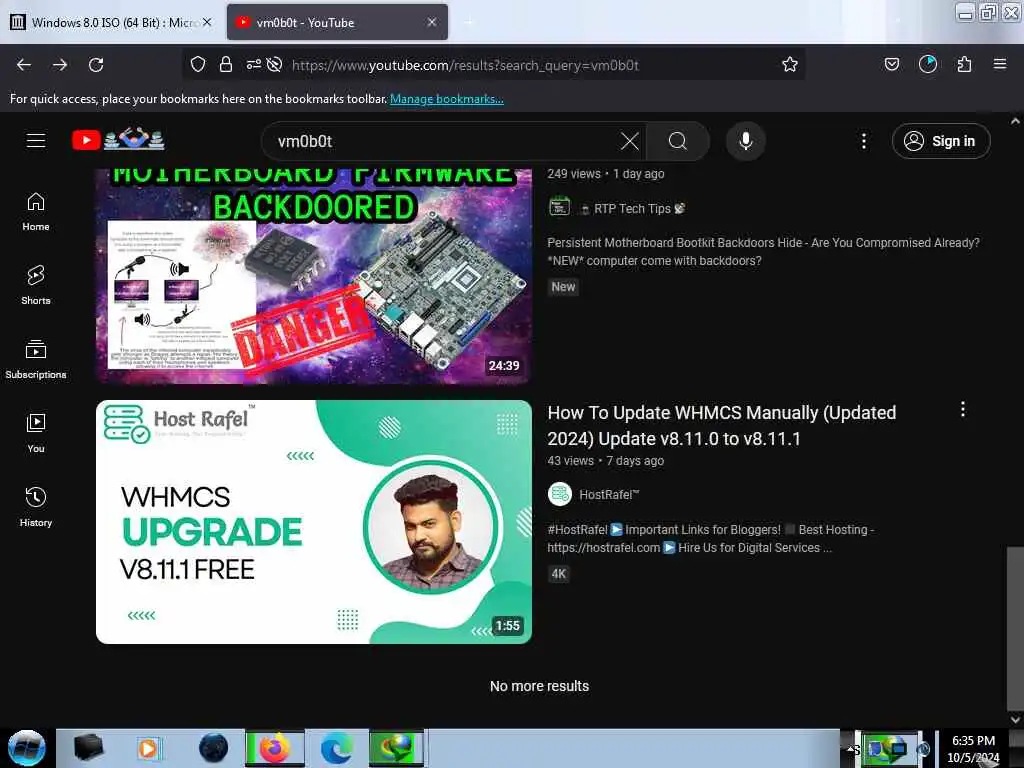Reload the page with the refresh icon

pyautogui.click(x=96, y=65)
